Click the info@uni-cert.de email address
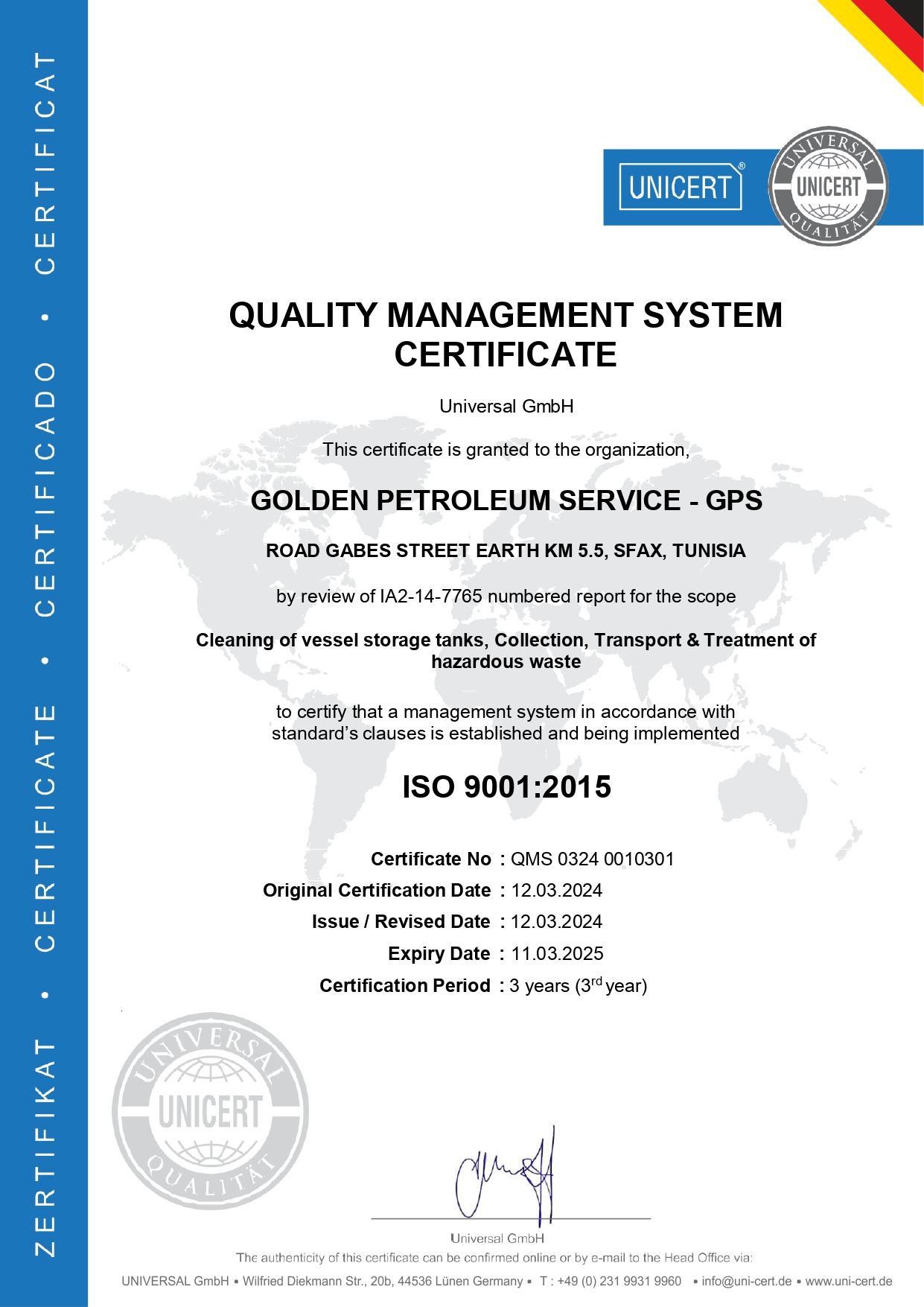Image resolution: width=924 pixels, height=1307 pixels. (746, 1281)
